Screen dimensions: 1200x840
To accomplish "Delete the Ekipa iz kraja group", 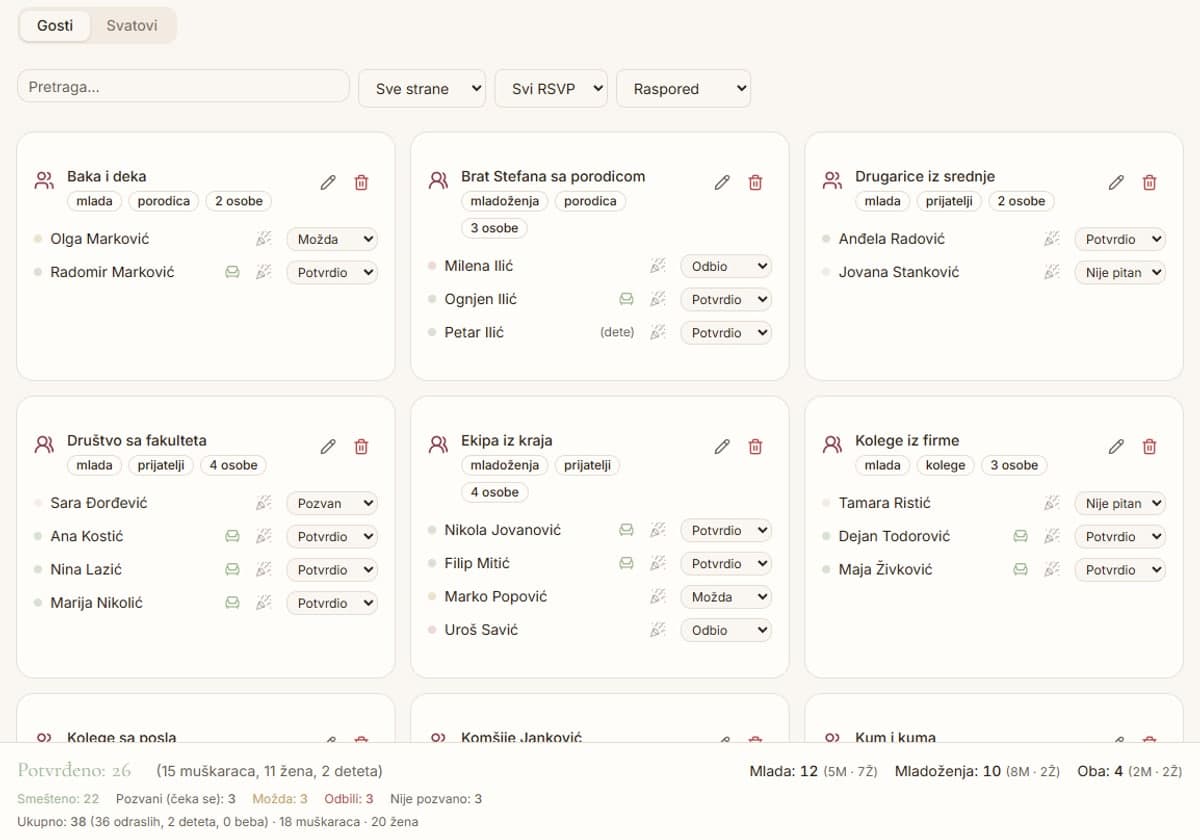I will (755, 446).
